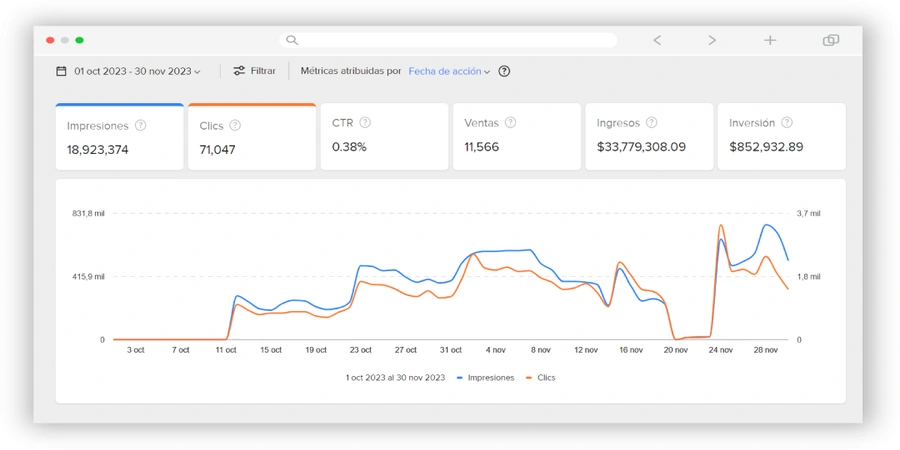
Task: Toggle the Clics legend entry
Action: [x=540, y=378]
